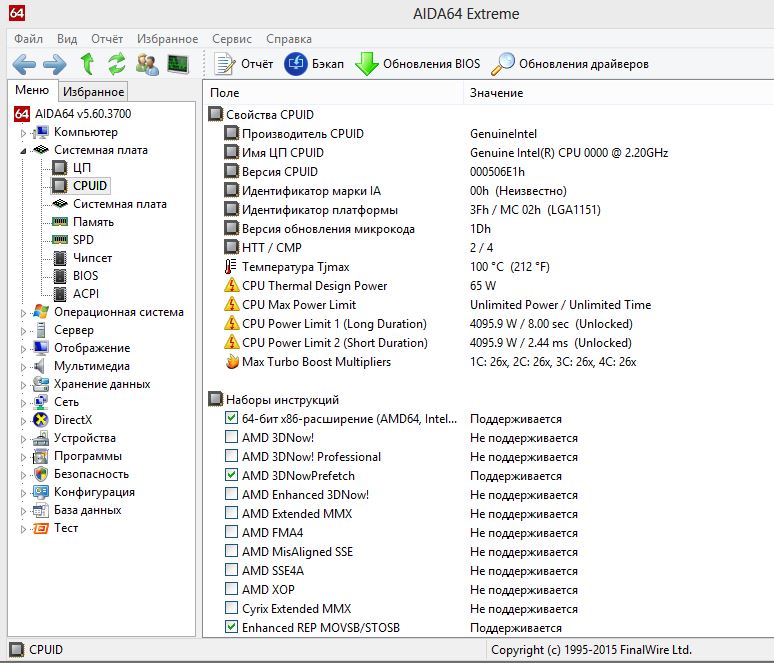The height and width of the screenshot is (663, 774).
Task: Click the green monitor graph toolbar icon
Action: (x=178, y=64)
